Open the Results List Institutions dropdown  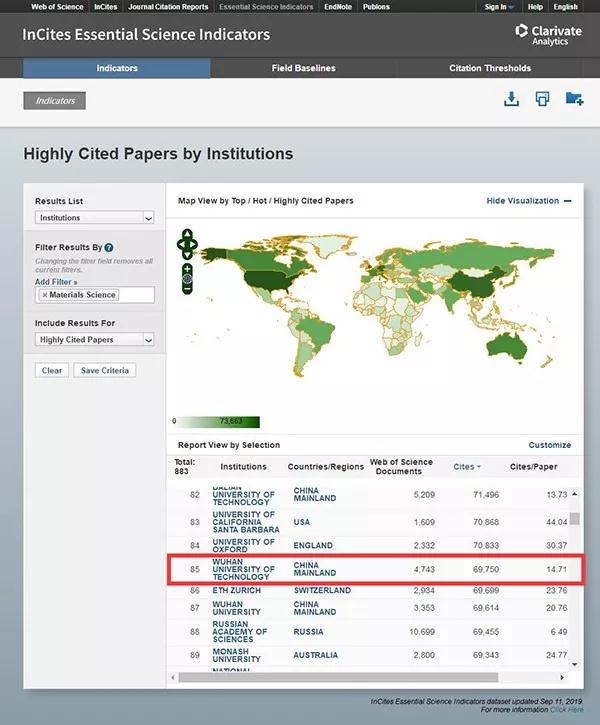[x=95, y=217]
